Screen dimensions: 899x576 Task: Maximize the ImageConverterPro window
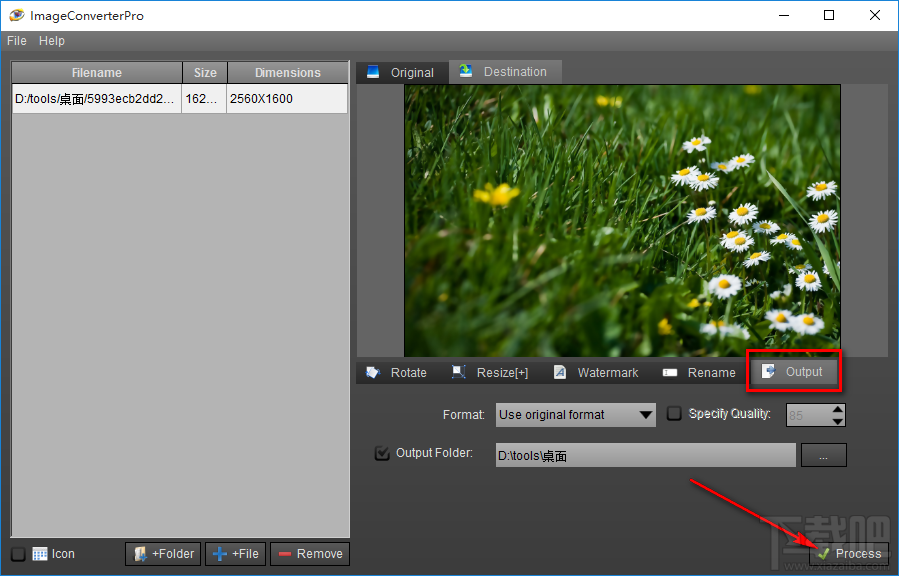coord(829,15)
